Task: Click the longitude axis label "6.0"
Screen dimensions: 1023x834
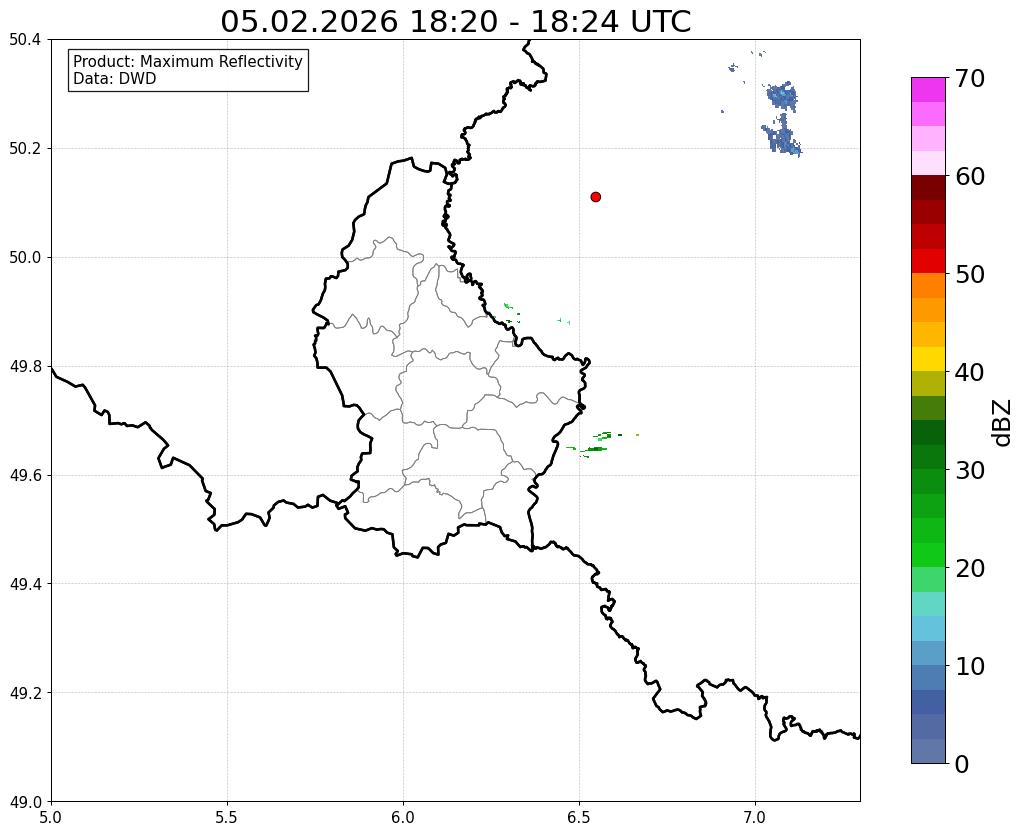Action: [x=403, y=817]
